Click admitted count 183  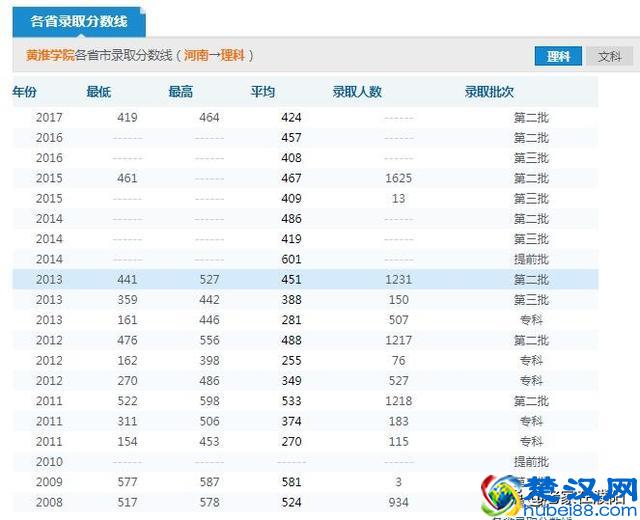[399, 421]
